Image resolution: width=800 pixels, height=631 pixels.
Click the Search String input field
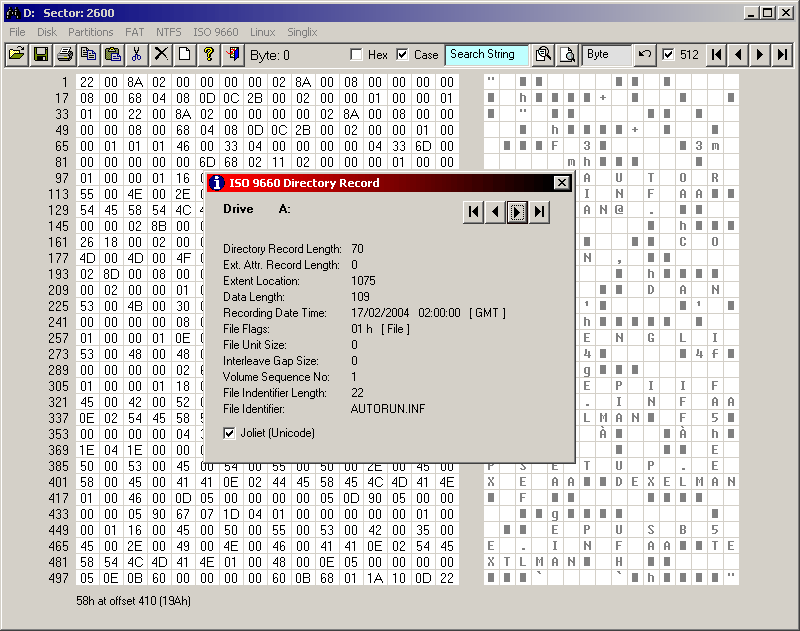click(x=487, y=55)
